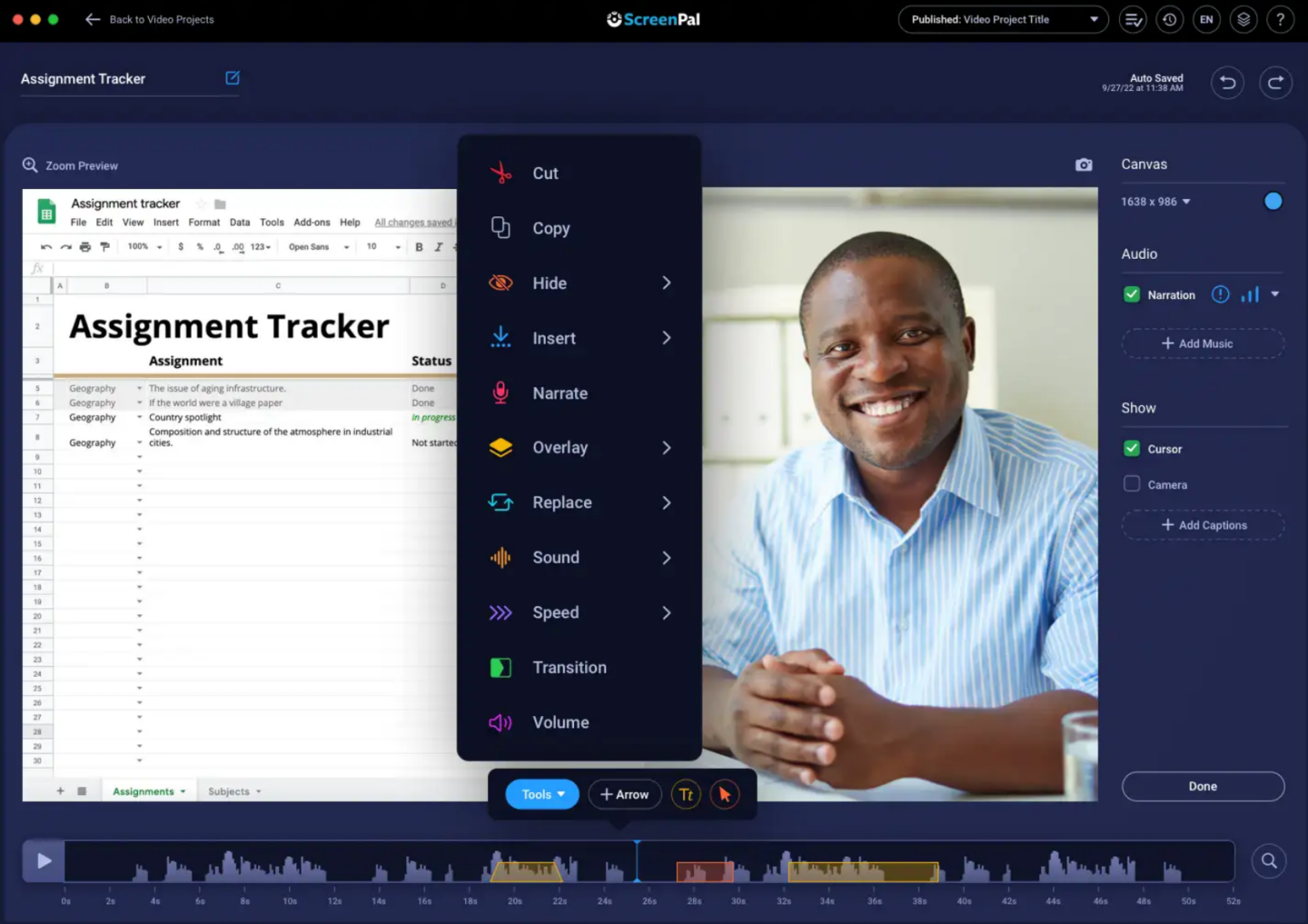Enable the Camera checkbox under Show
Viewport: 1308px width, 924px height.
(1132, 484)
